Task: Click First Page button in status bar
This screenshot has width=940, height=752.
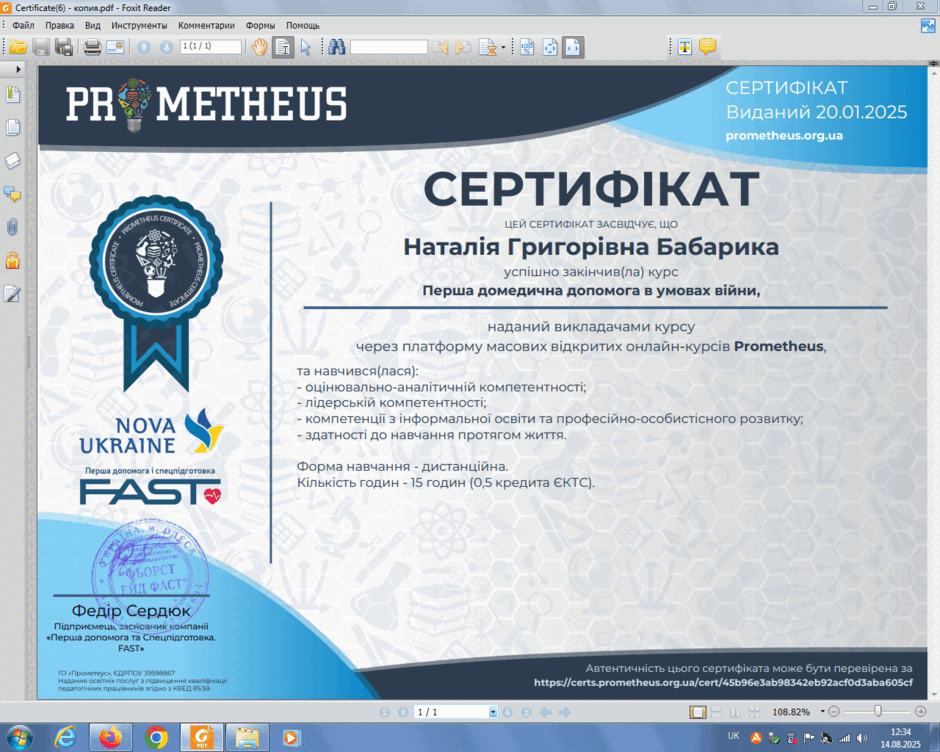Action: (385, 712)
